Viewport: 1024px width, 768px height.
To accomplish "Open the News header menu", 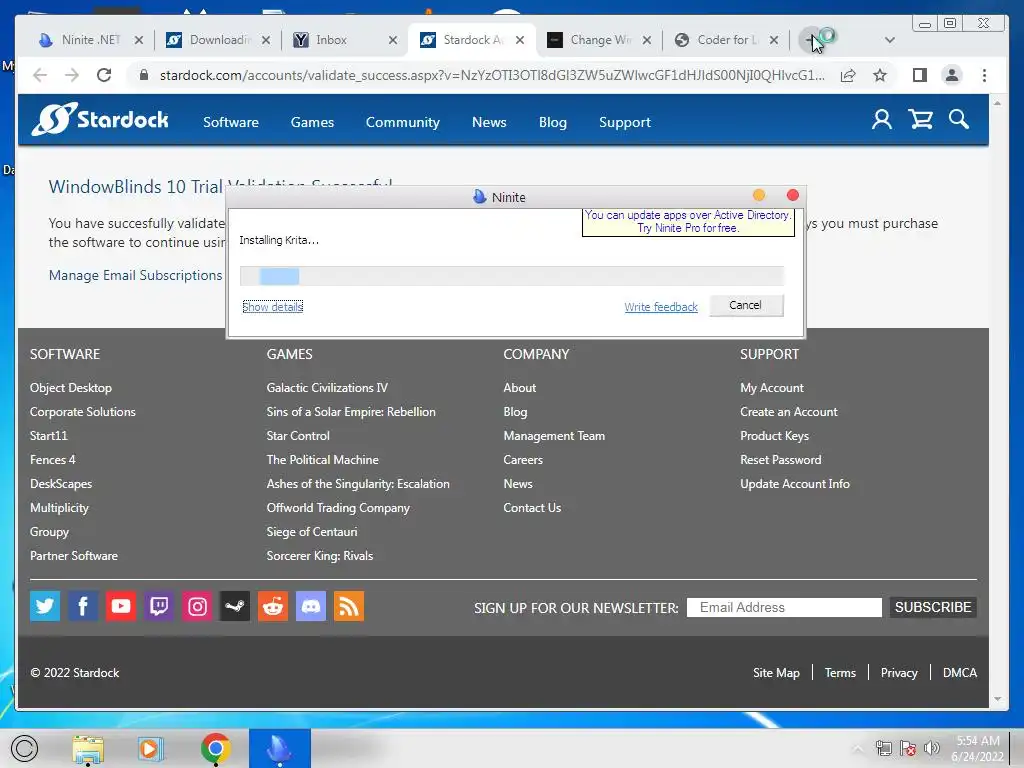I will coord(489,122).
